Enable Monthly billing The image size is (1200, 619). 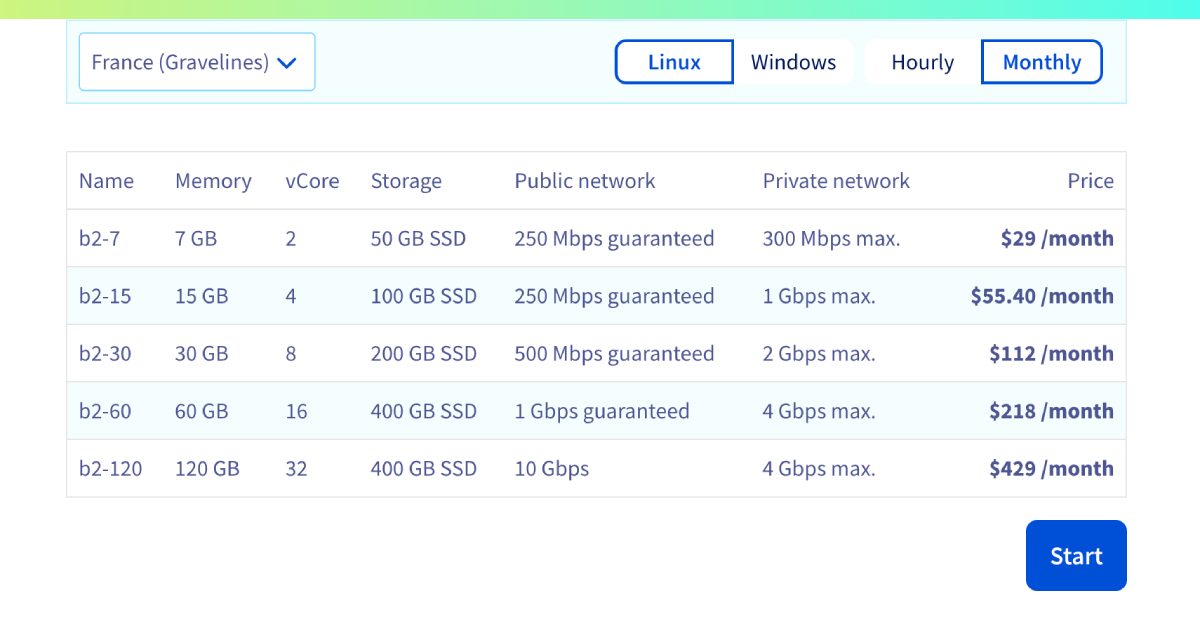point(1041,61)
